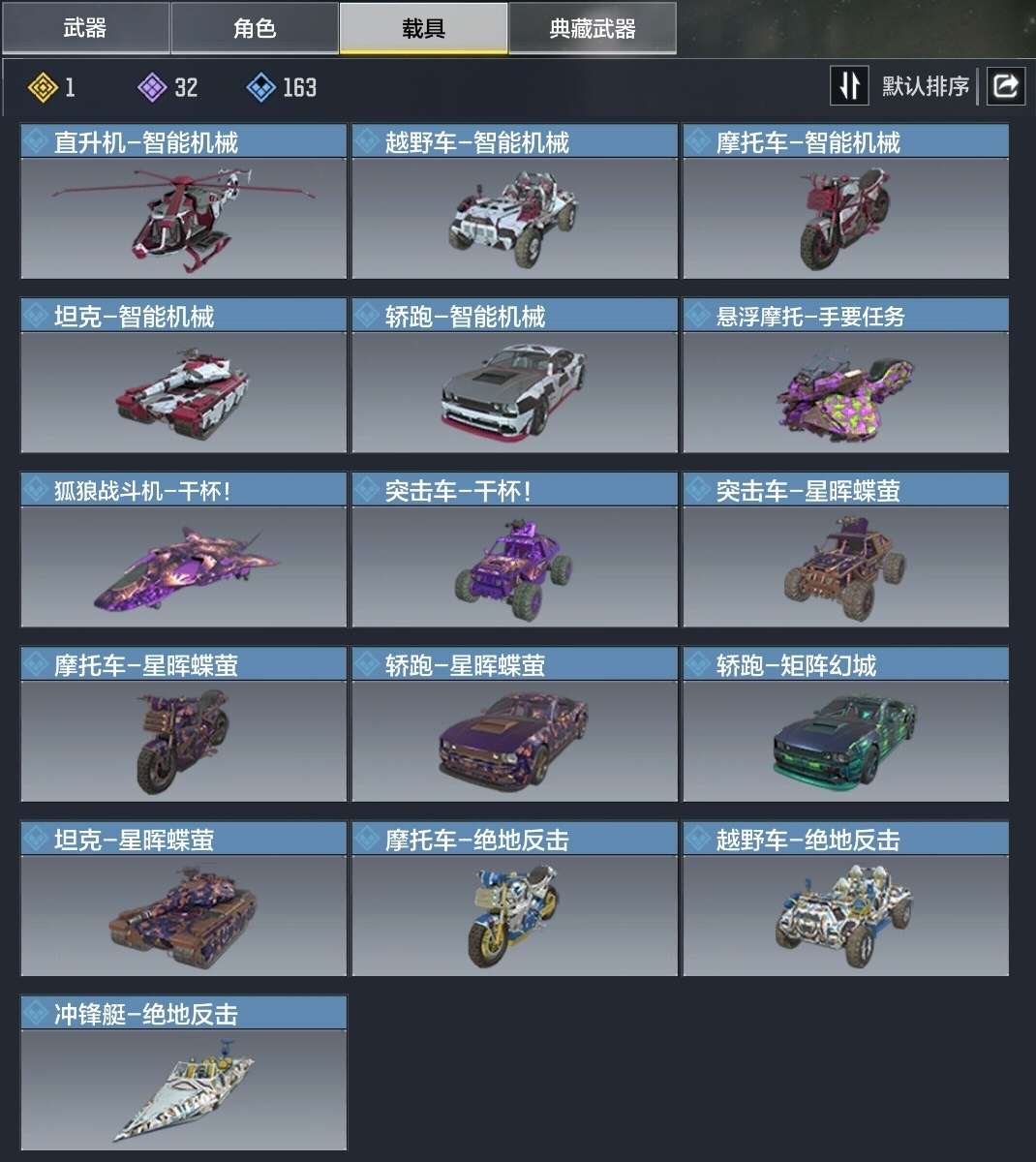
Task: Click the gold legendary rarity icon
Action: point(44,88)
